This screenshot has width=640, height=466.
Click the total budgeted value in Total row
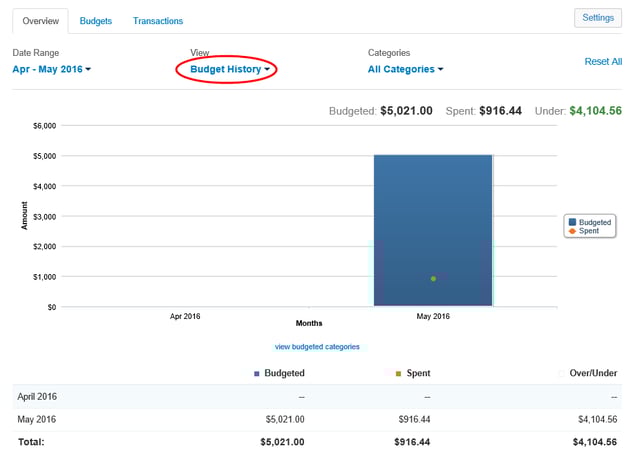[282, 442]
